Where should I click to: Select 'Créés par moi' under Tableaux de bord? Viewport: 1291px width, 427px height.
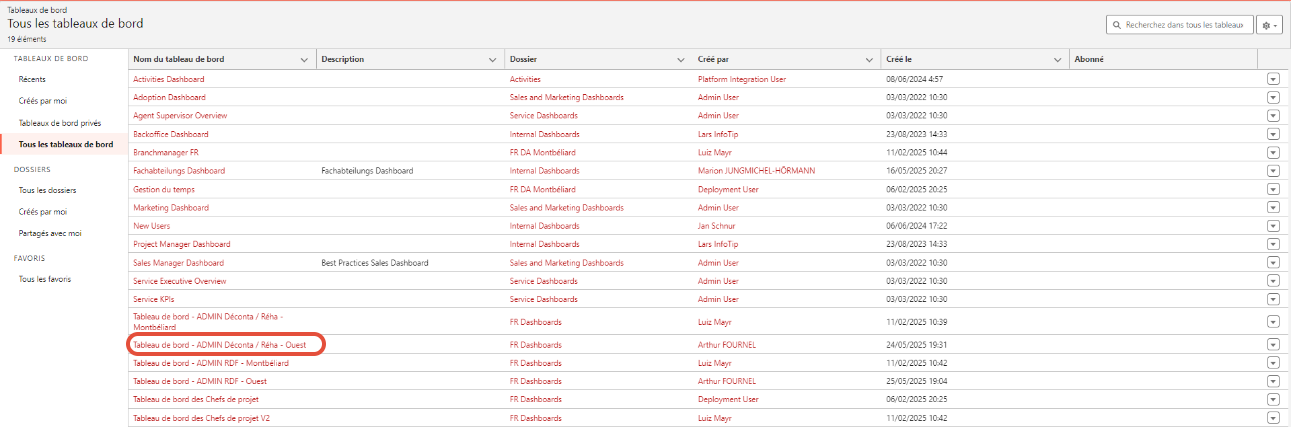coord(43,101)
